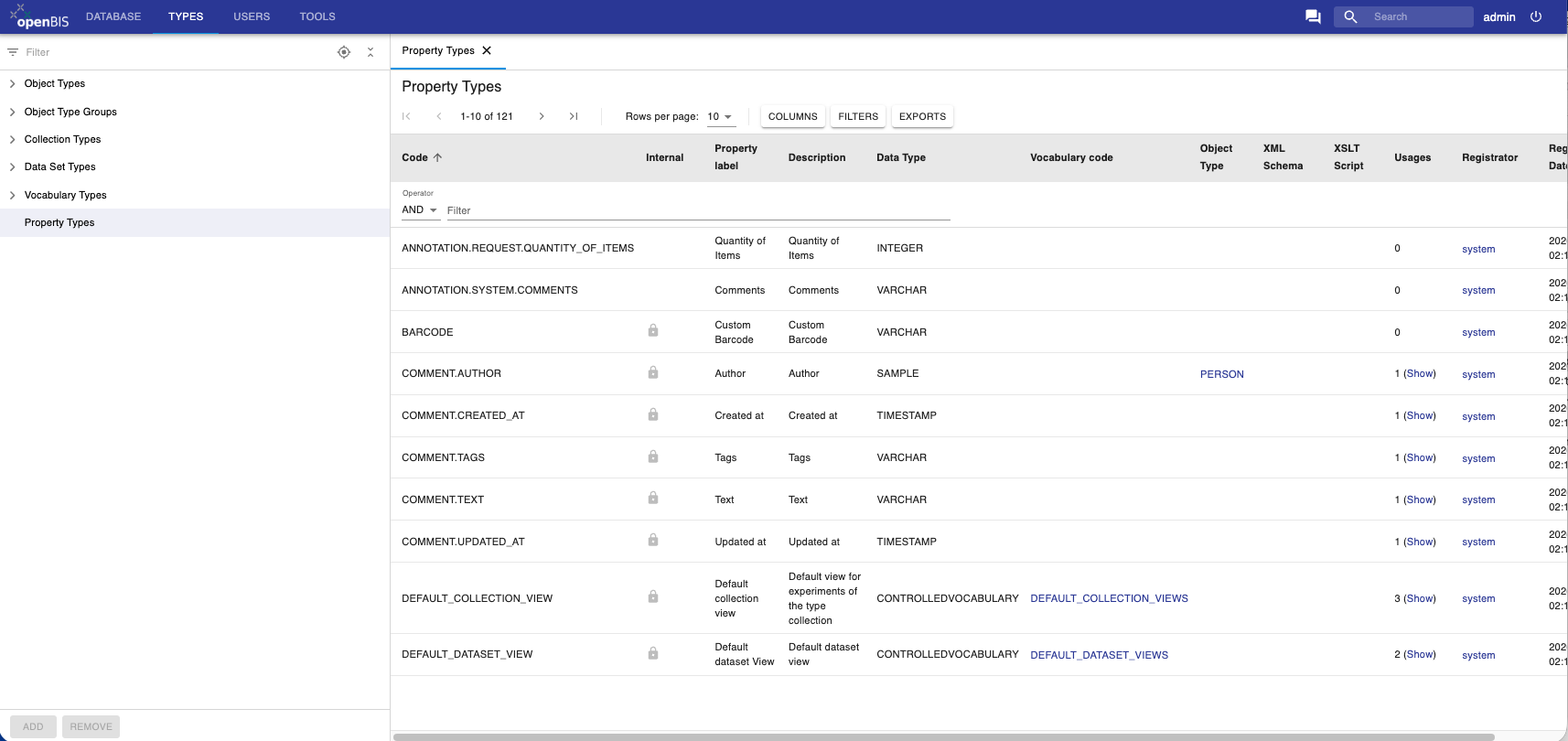This screenshot has height=741, width=1568.
Task: Expand Collection Types tree node
Action: [12, 139]
